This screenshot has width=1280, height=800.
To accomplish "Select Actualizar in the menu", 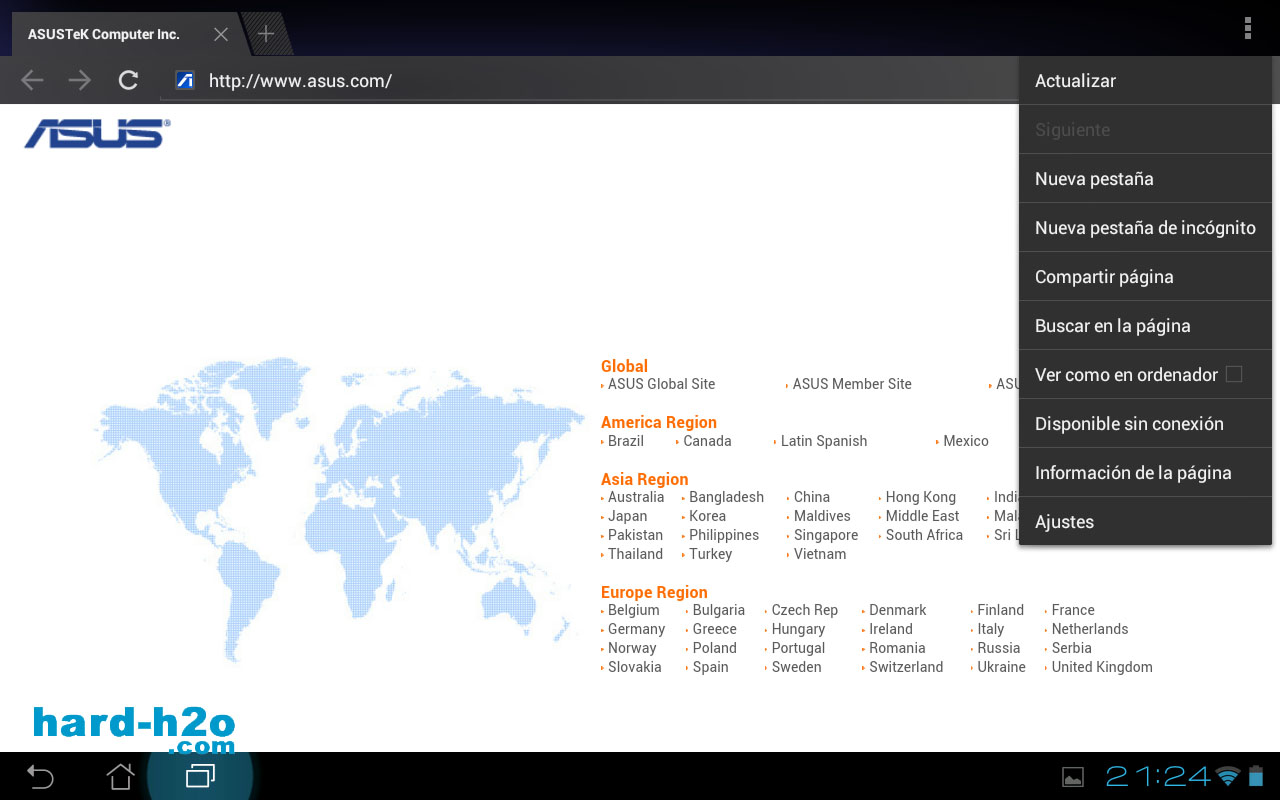I will coord(1145,81).
